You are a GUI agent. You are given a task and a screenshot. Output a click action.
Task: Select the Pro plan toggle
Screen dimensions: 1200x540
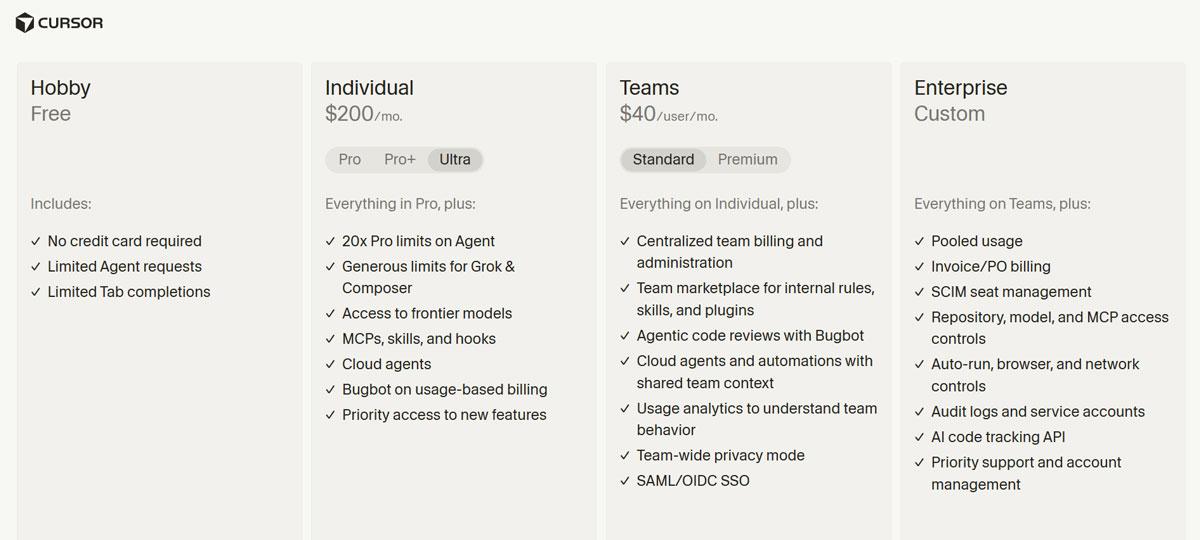click(350, 159)
